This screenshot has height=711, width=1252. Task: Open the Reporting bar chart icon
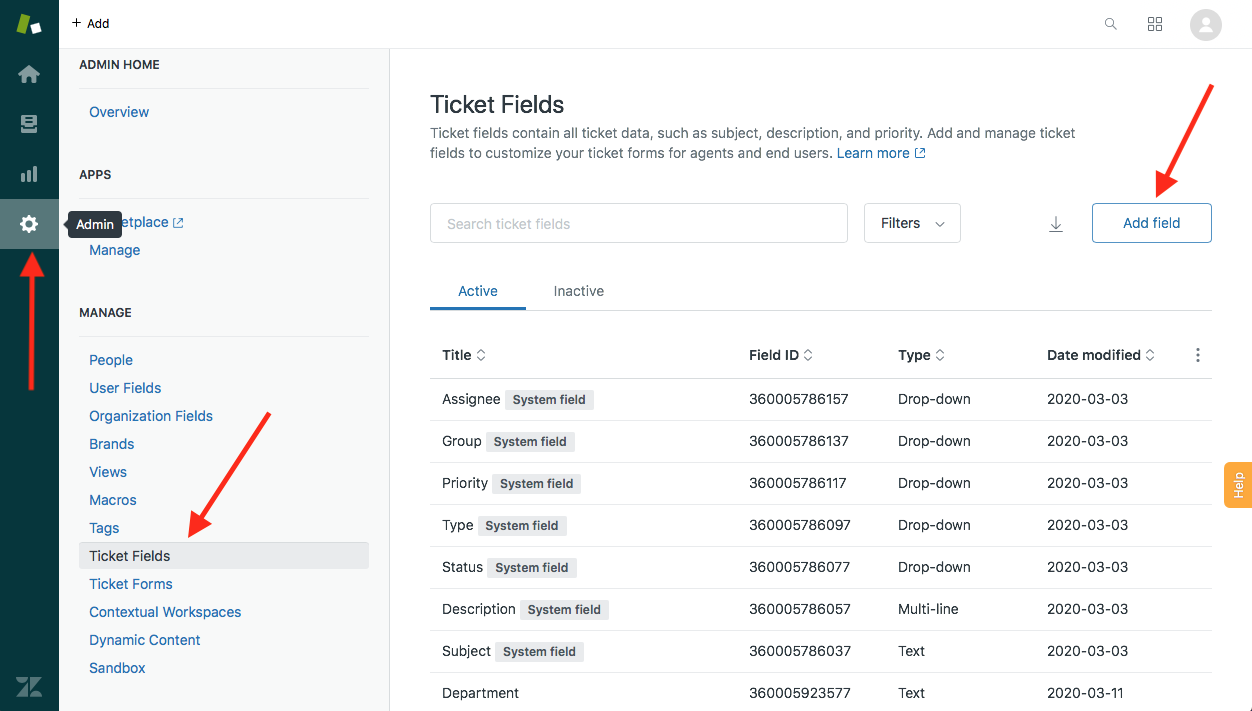pos(29,174)
